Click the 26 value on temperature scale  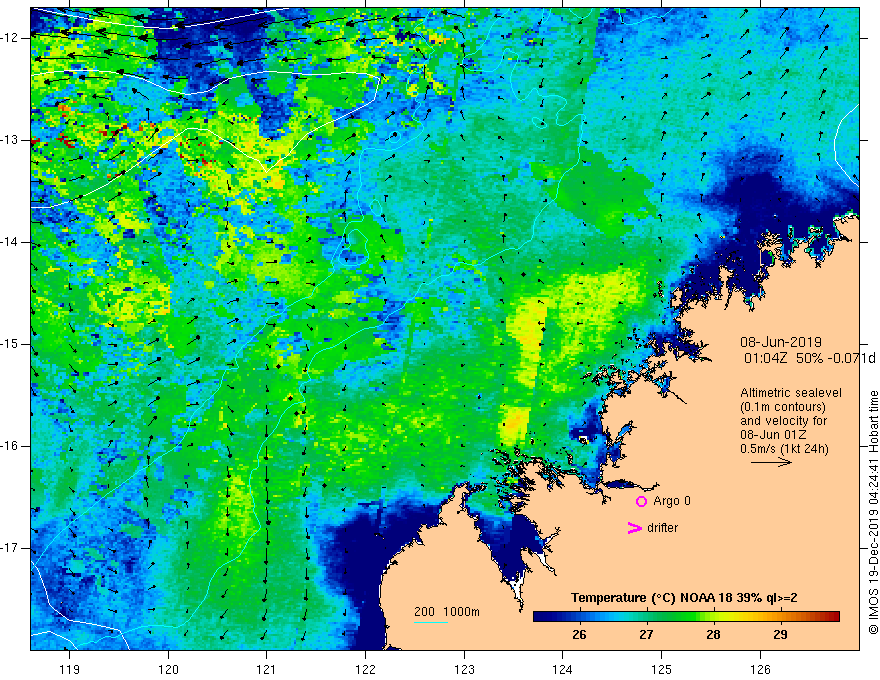(x=579, y=635)
